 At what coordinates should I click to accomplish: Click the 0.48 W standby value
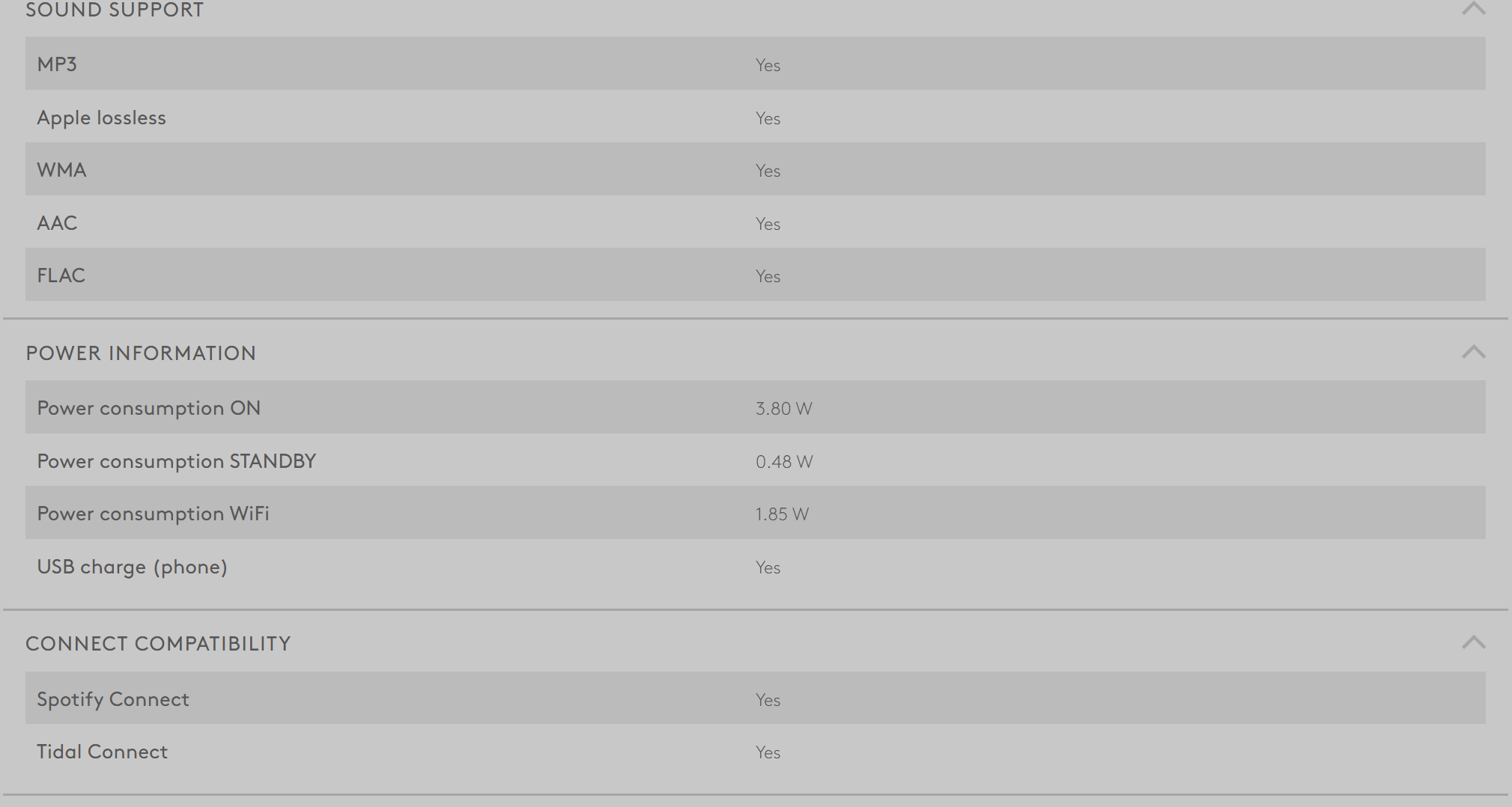pyautogui.click(x=783, y=462)
